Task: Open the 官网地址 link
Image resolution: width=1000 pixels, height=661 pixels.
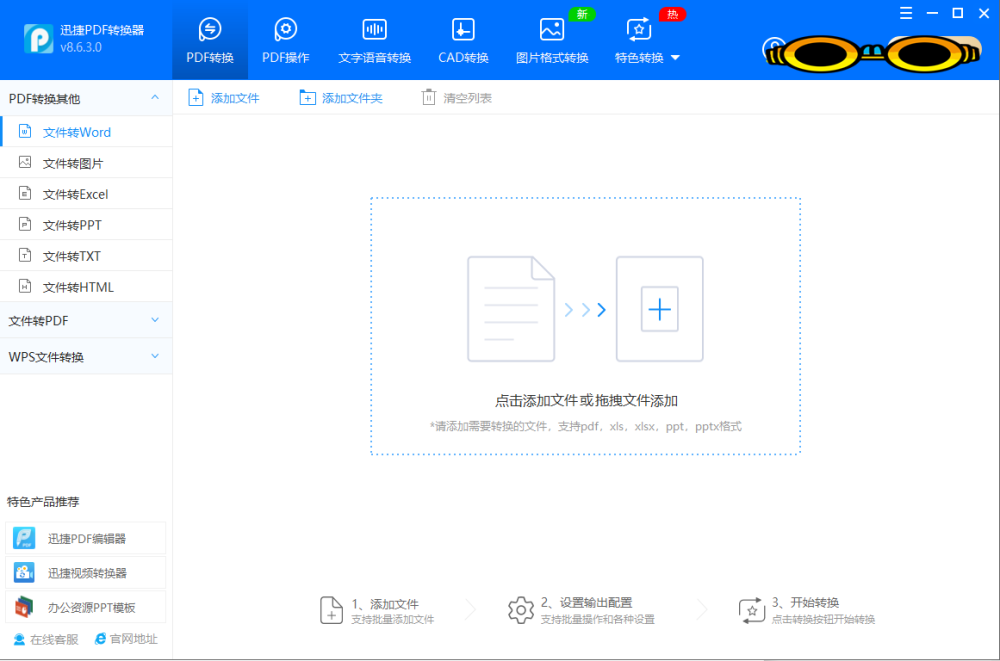Action: (x=126, y=639)
